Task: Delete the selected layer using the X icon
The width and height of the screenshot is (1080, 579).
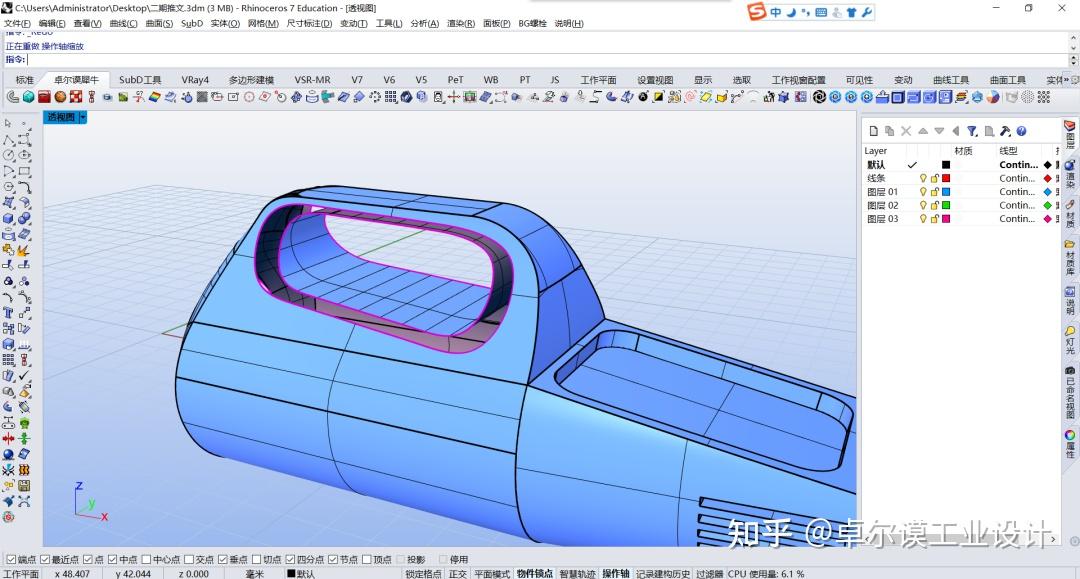Action: 906,131
